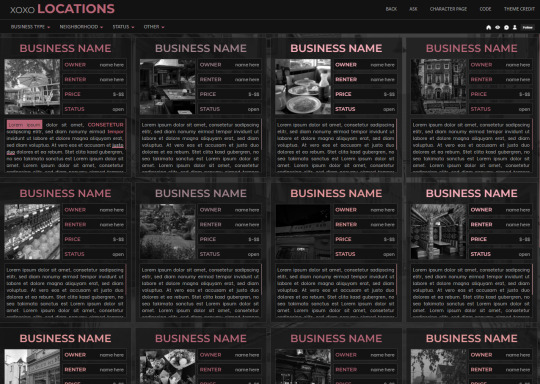Click Business Name above the patio umbrella photo
The height and width of the screenshot is (384, 540).
[x=65, y=48]
